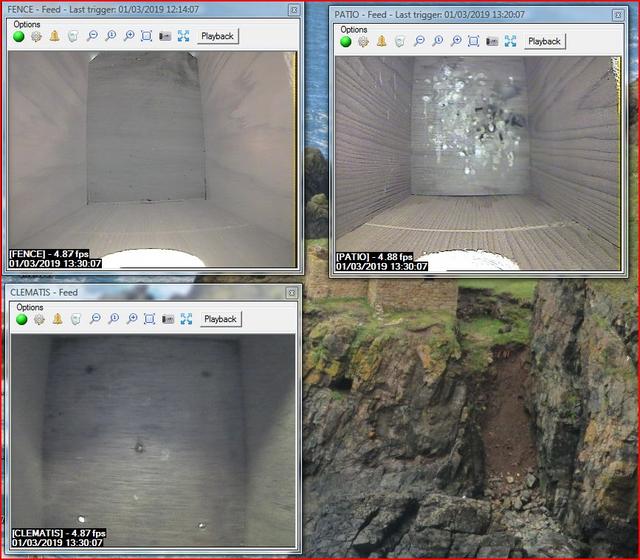Click the zoom out magnifier in CLEMATIS feed
Screen dimensions: 640x560
(x=95, y=319)
